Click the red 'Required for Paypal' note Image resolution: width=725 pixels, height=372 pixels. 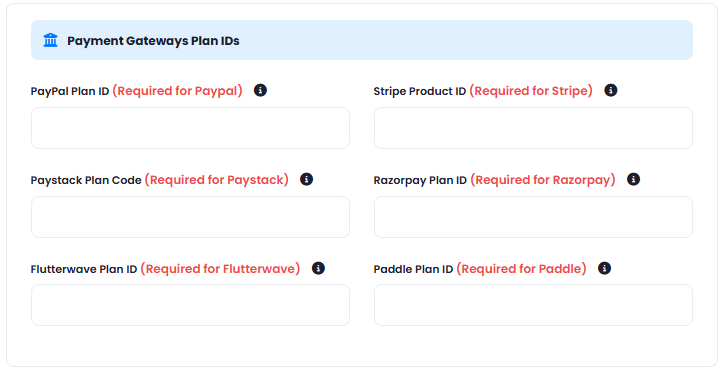178,91
